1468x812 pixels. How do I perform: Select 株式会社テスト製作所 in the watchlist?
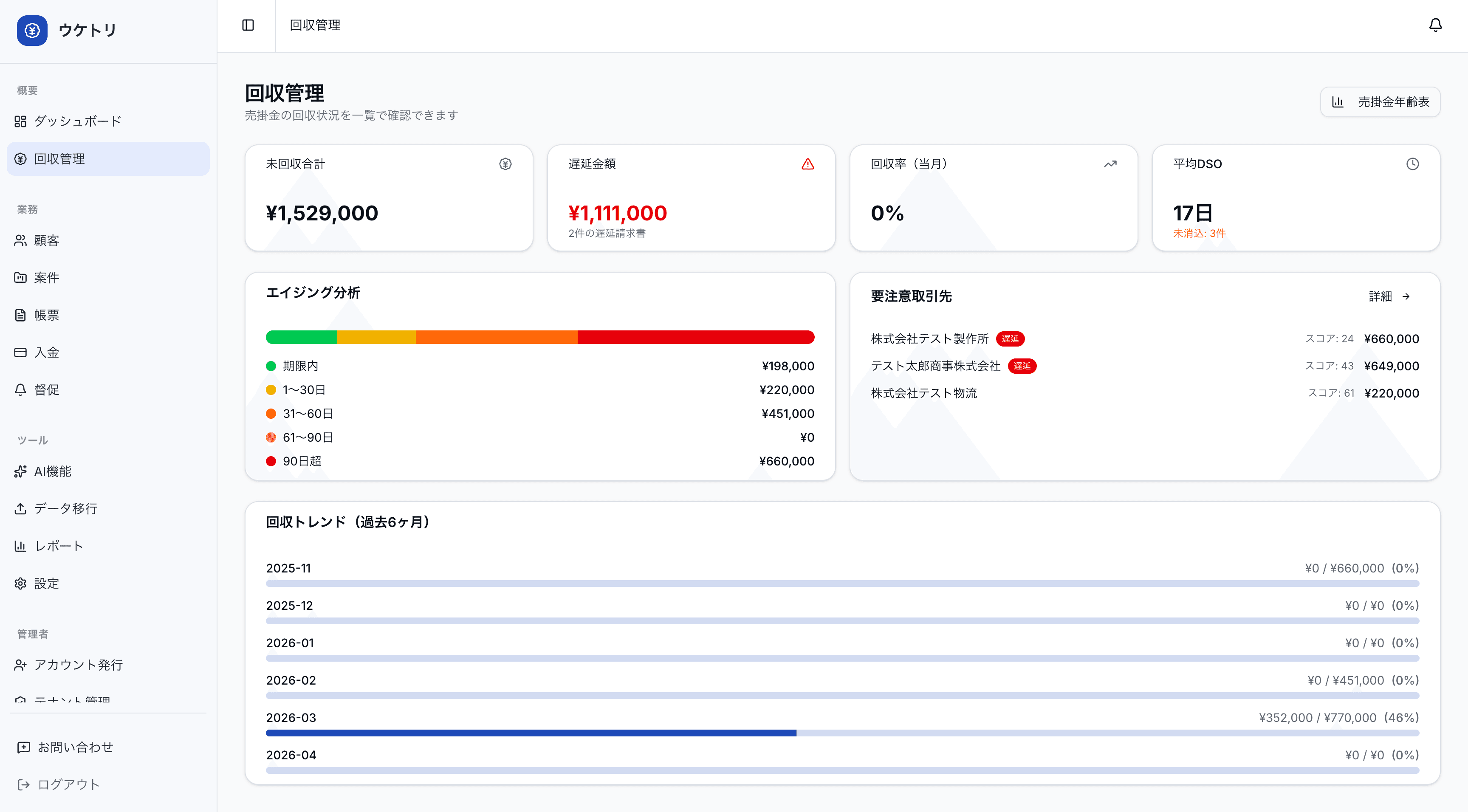tap(929, 339)
